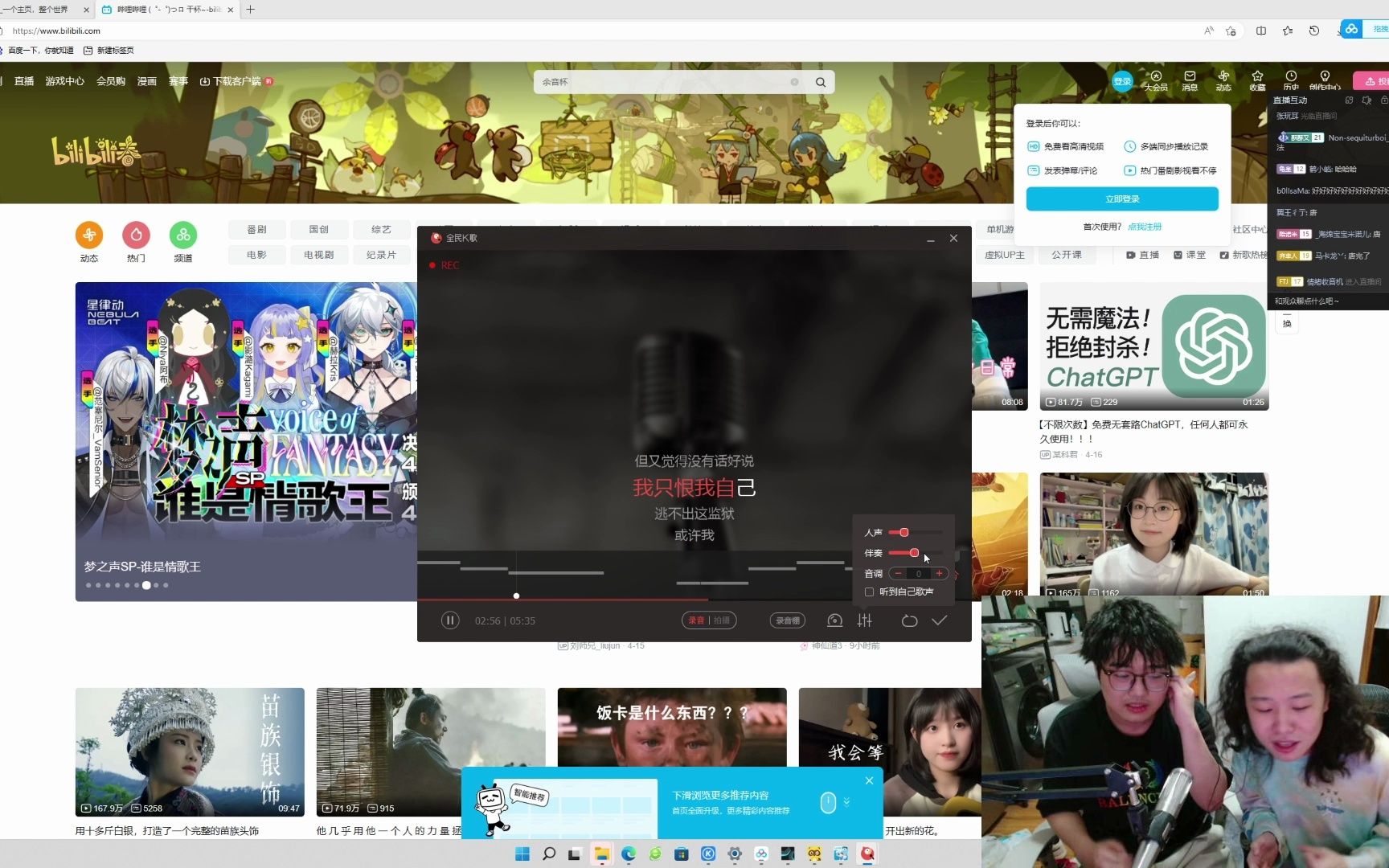Open 大会员 membership icon
1389x868 pixels.
pyautogui.click(x=1156, y=80)
